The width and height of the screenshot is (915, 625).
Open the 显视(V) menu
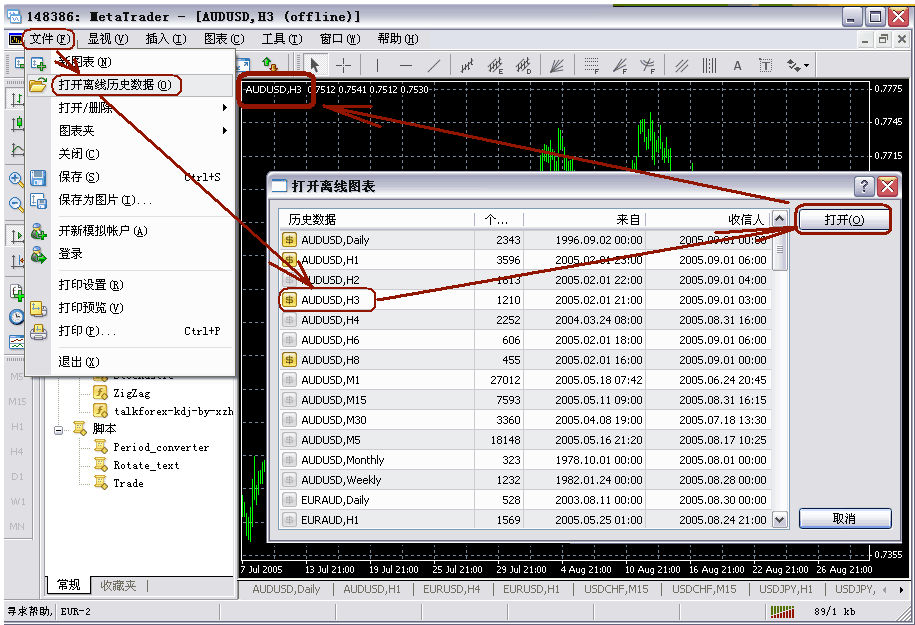107,39
